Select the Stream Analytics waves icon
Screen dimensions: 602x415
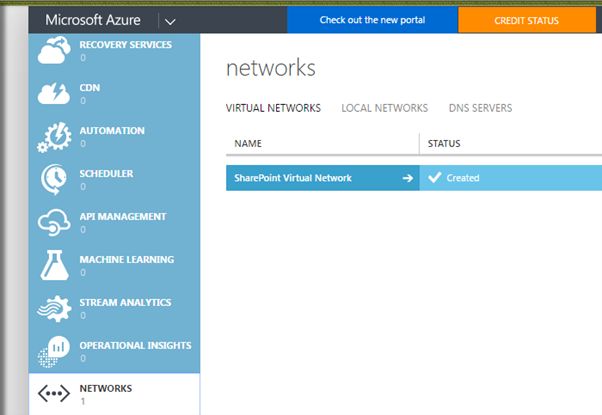point(52,309)
